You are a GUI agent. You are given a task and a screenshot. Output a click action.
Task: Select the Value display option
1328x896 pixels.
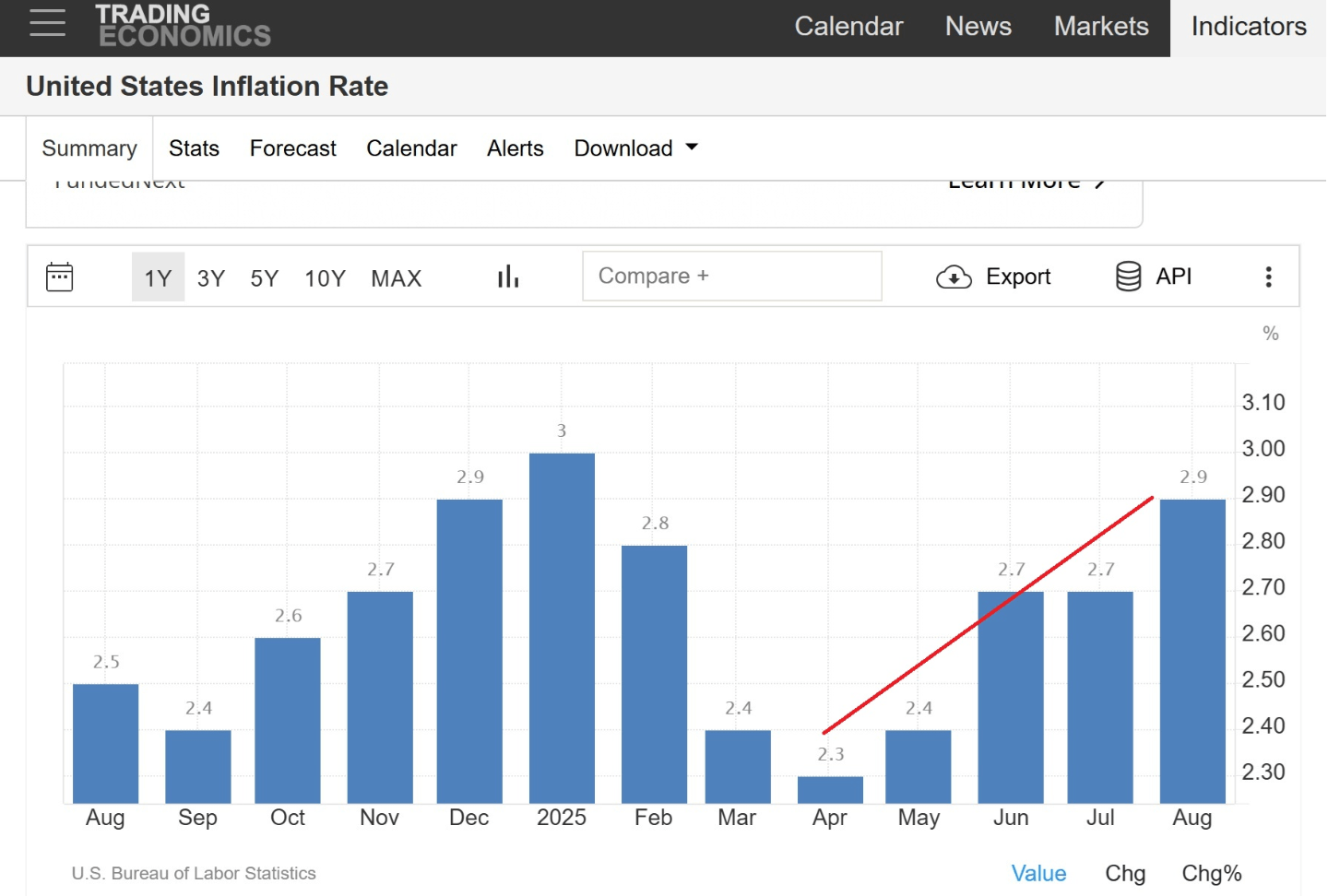coord(1039,873)
